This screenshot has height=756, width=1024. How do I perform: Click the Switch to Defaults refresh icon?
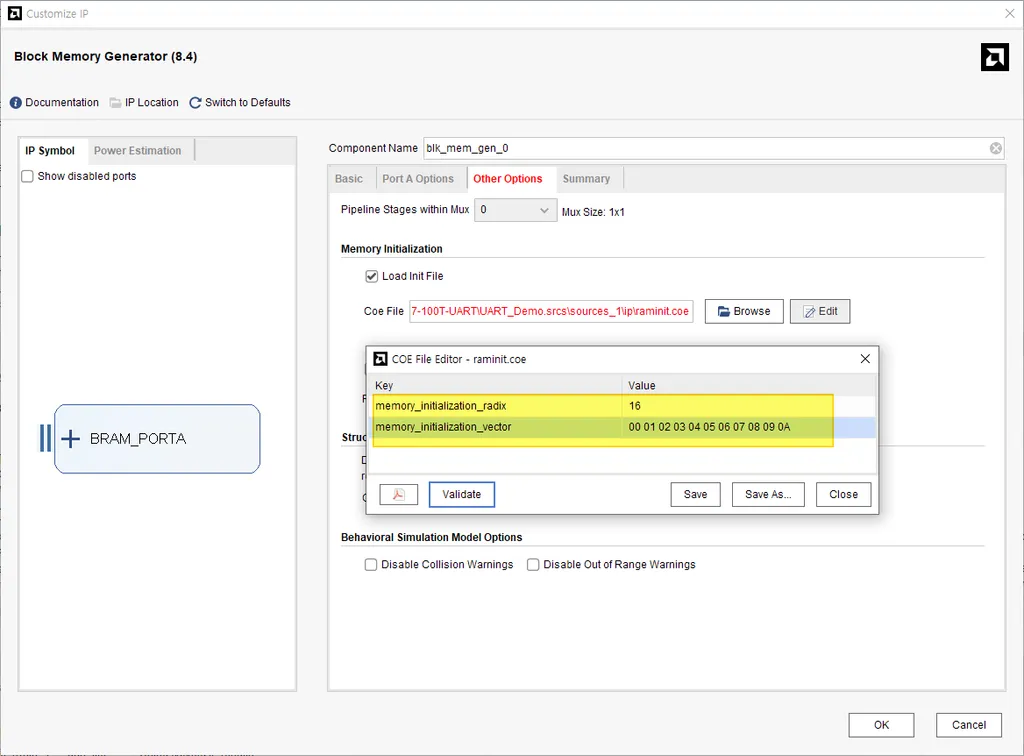point(195,102)
